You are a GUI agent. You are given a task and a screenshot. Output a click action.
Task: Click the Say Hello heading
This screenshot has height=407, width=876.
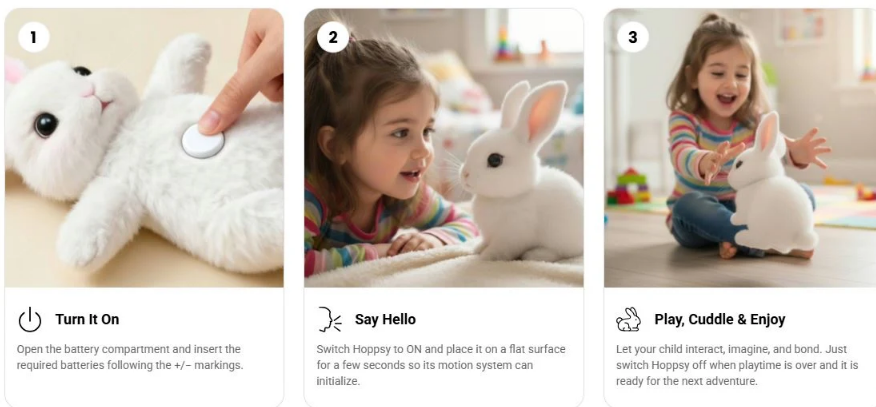click(385, 319)
